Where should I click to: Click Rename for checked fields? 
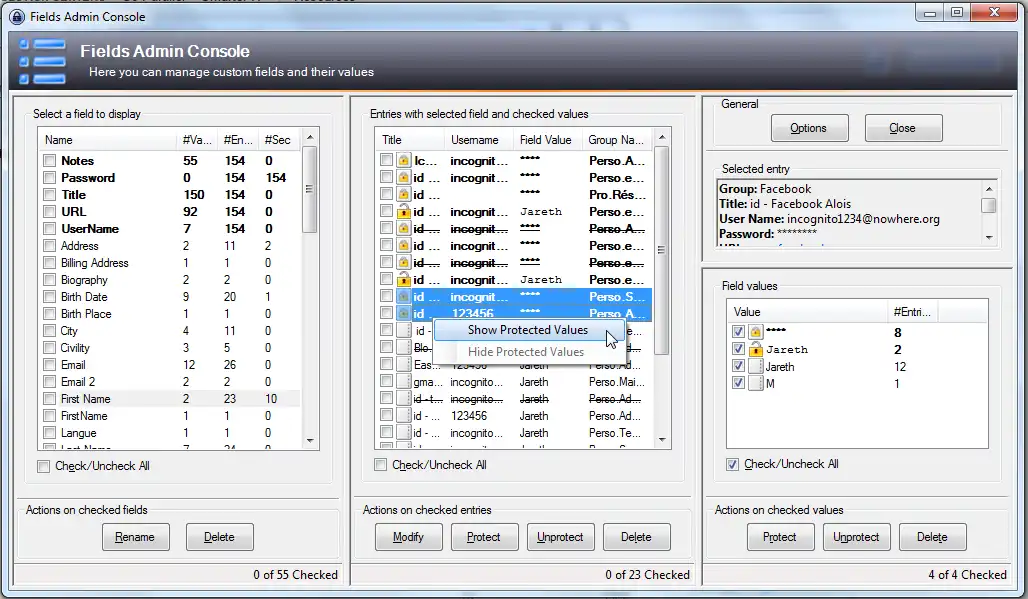click(136, 537)
